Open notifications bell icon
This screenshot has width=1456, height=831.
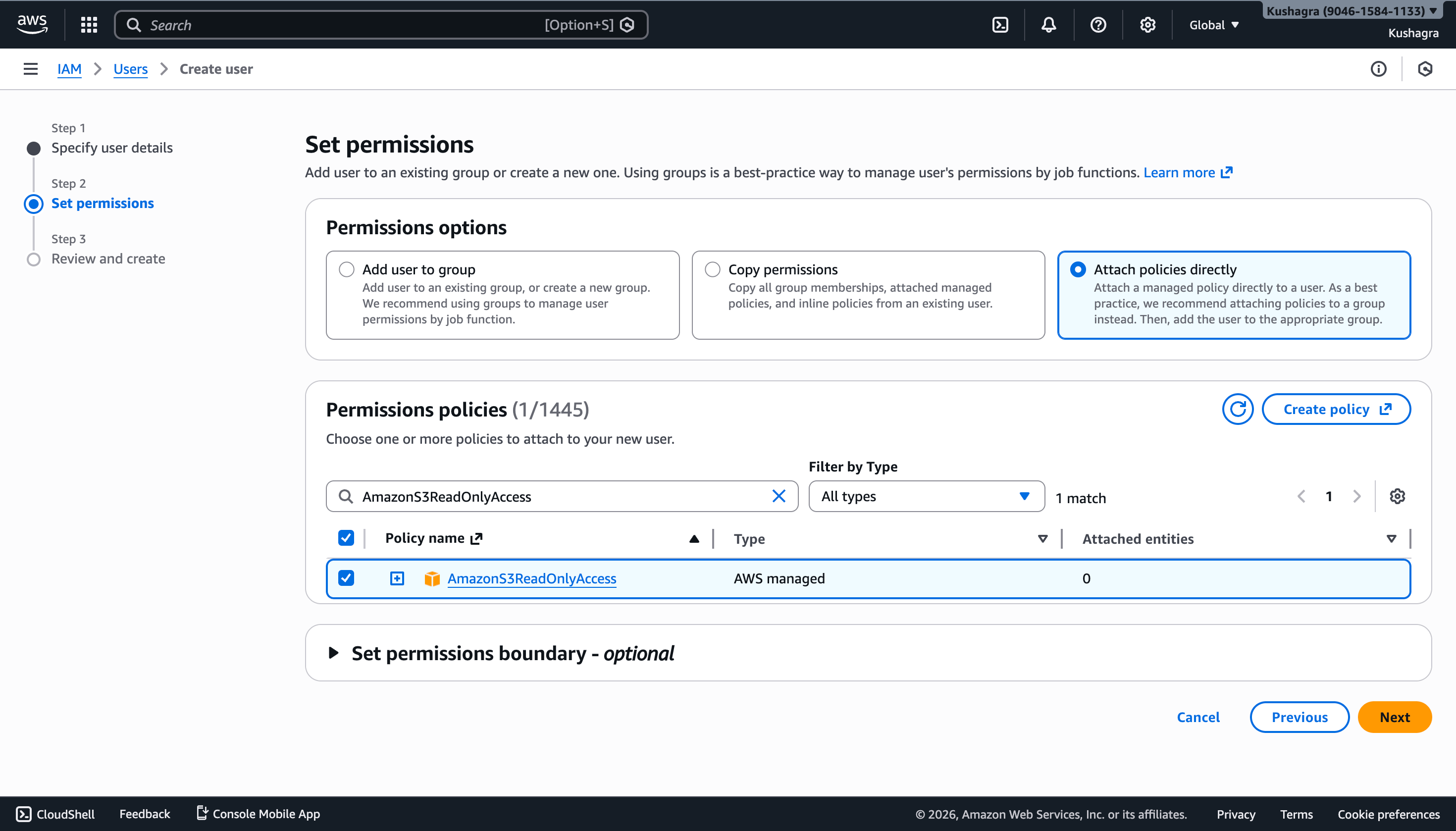(x=1049, y=25)
